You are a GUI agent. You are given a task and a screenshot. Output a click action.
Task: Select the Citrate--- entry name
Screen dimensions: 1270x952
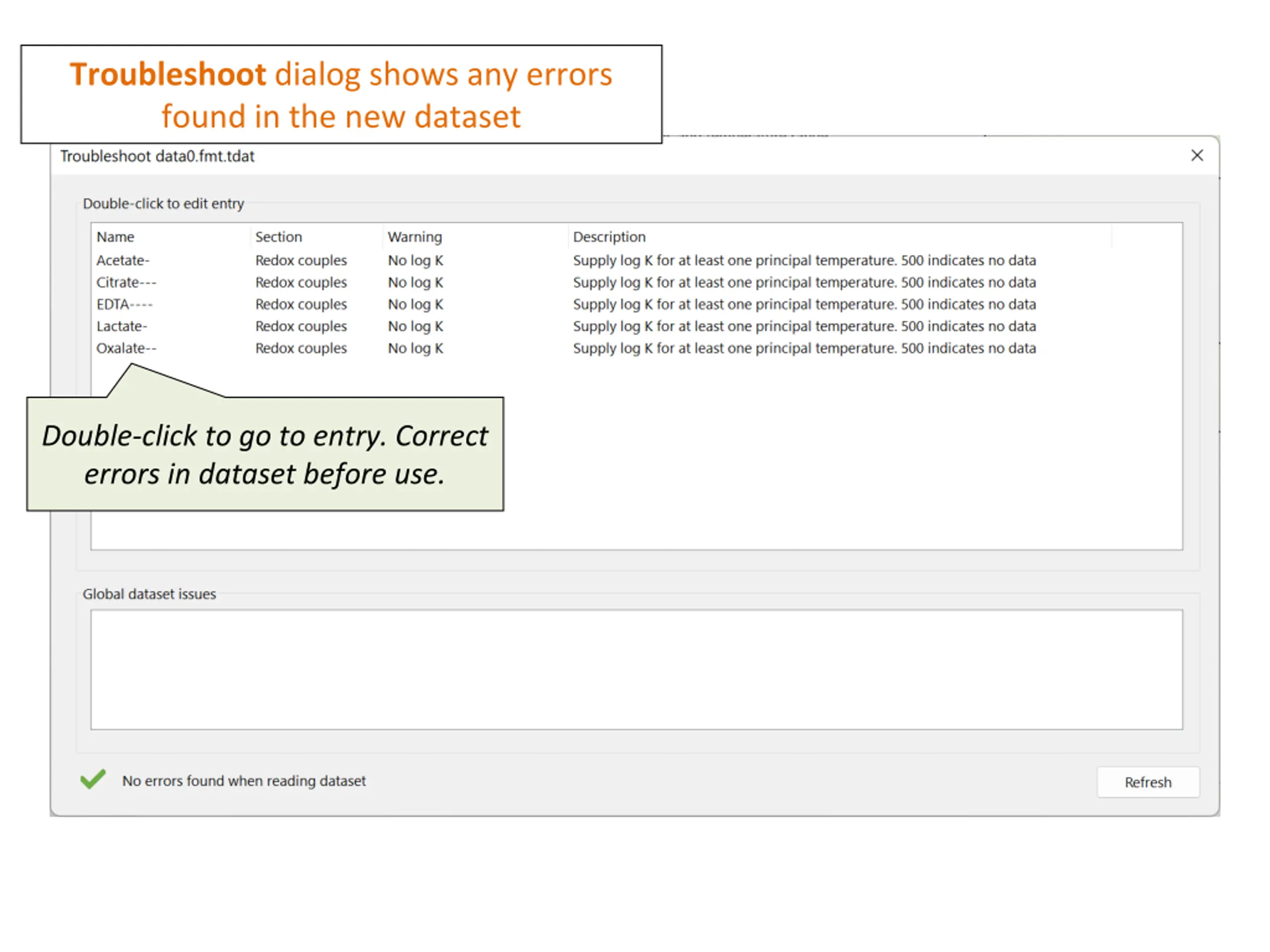click(x=127, y=282)
